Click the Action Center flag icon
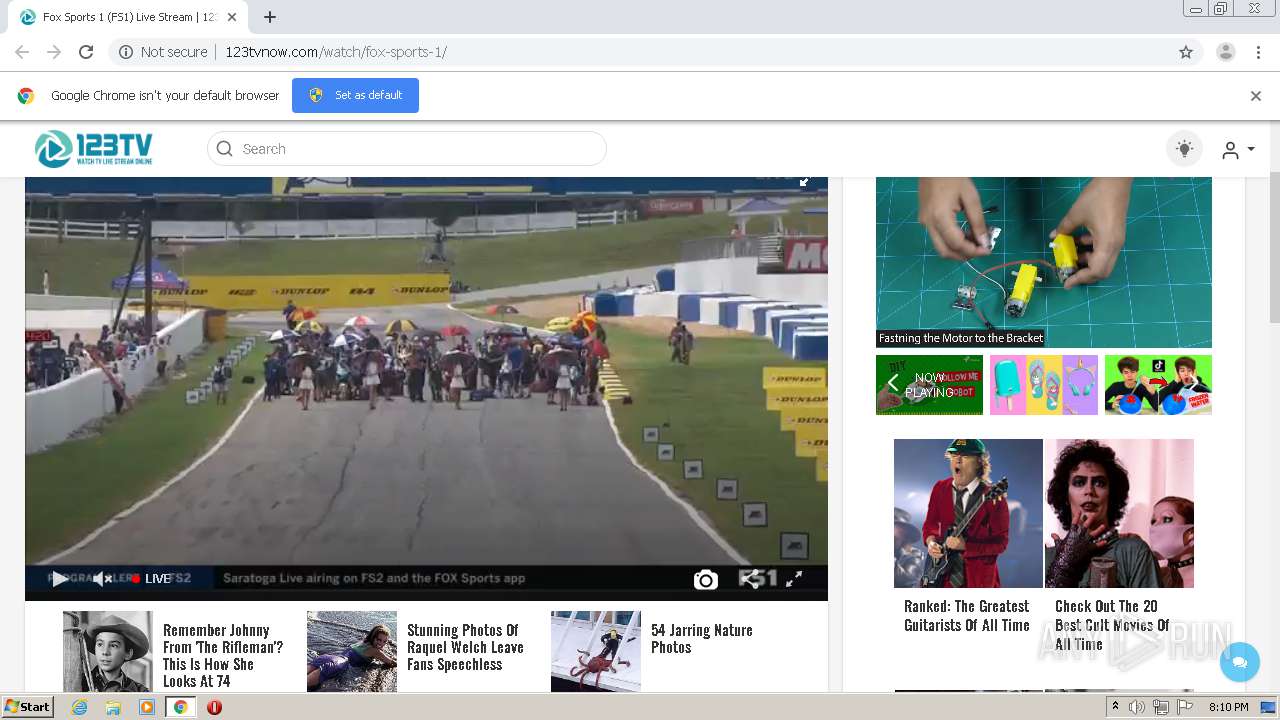The height and width of the screenshot is (720, 1280). (1184, 707)
